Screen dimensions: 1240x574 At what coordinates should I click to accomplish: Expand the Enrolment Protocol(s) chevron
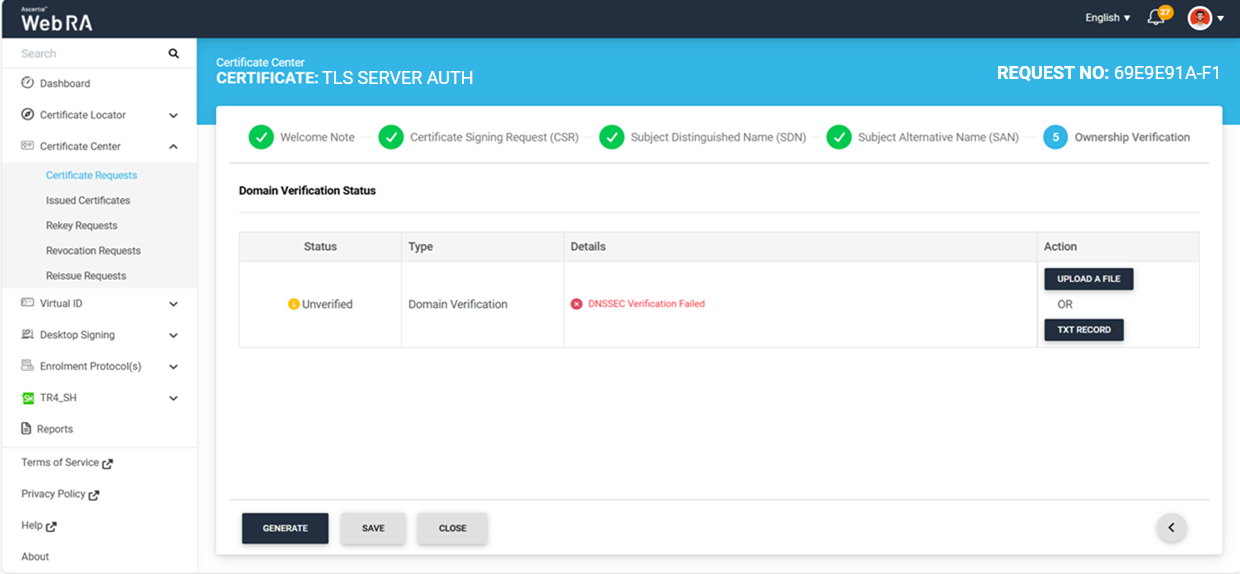tap(173, 367)
